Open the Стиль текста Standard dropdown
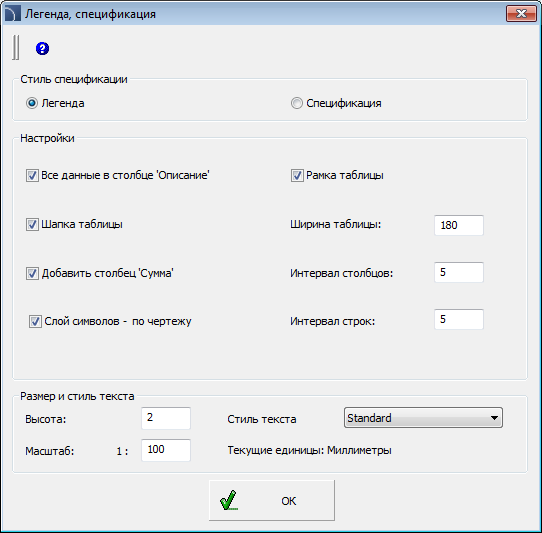This screenshot has height=533, width=542. (x=423, y=418)
